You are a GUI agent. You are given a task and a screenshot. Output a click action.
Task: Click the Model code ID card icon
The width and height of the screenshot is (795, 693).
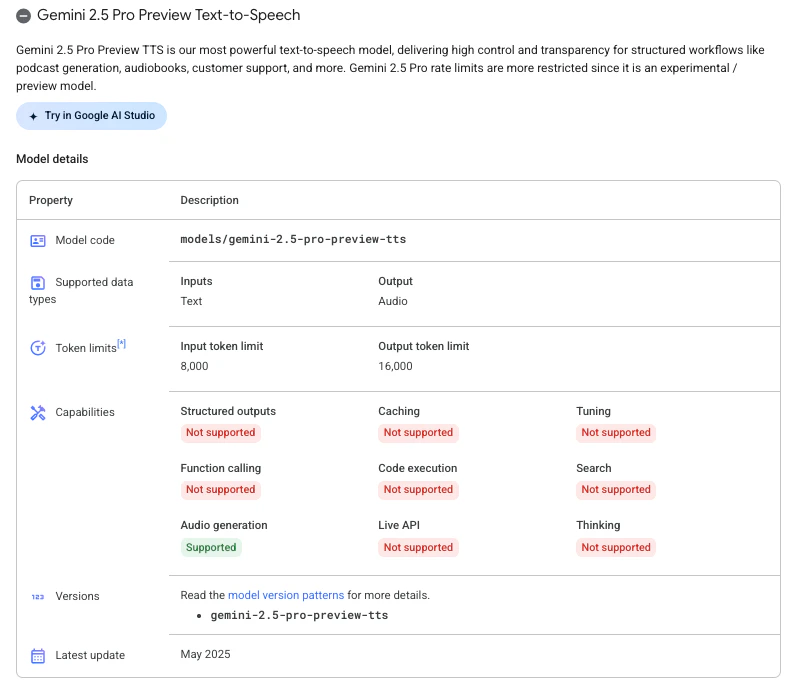(38, 241)
